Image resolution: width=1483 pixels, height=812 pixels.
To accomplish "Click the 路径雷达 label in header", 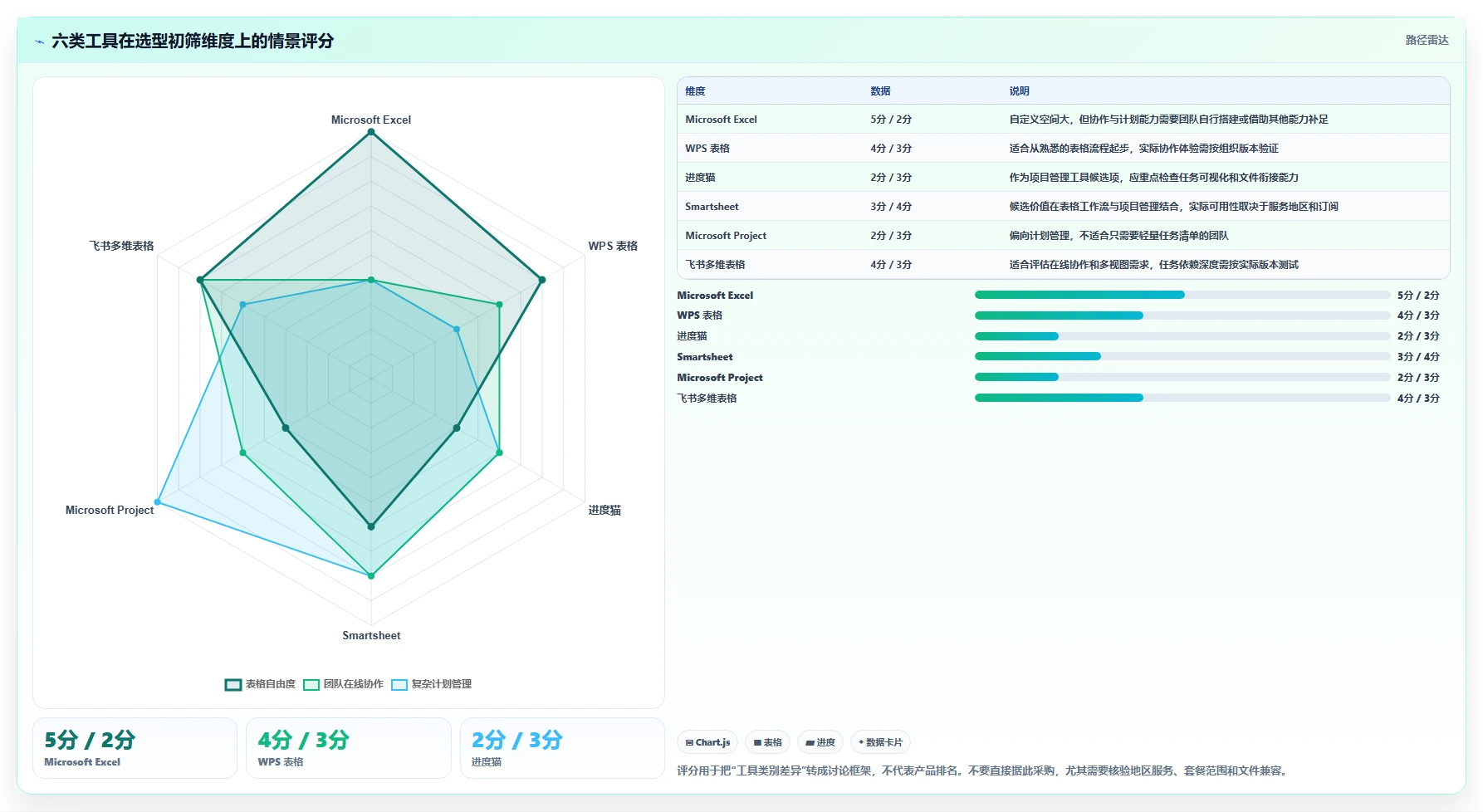I will coord(1427,40).
